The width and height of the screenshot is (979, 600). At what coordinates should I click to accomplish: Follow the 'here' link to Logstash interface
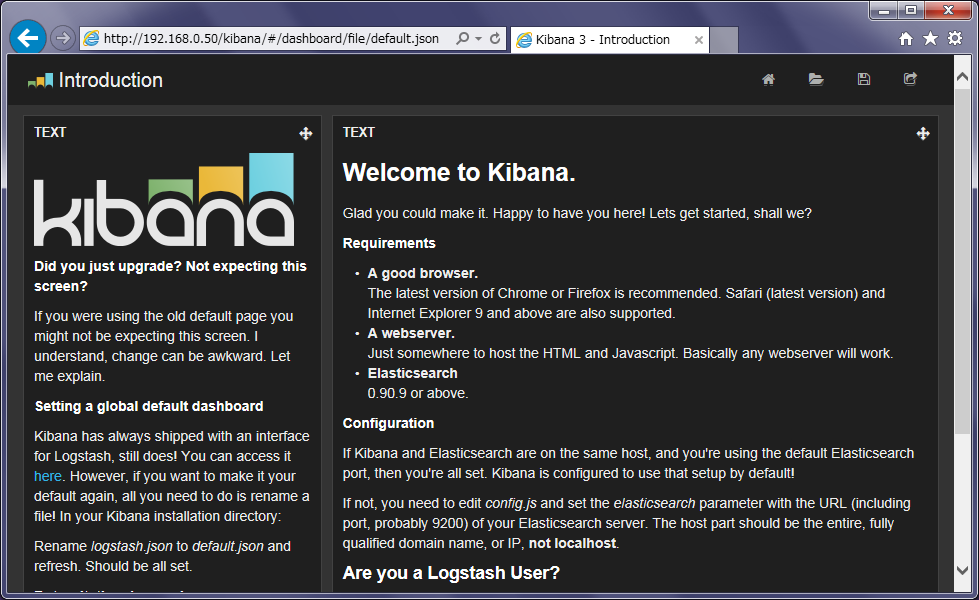click(47, 476)
